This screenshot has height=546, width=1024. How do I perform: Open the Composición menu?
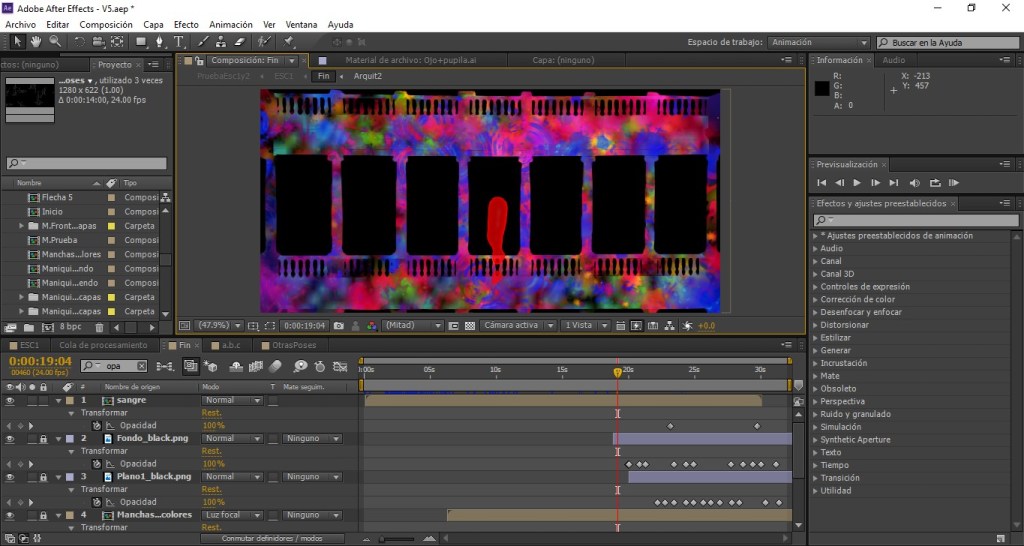[105, 24]
